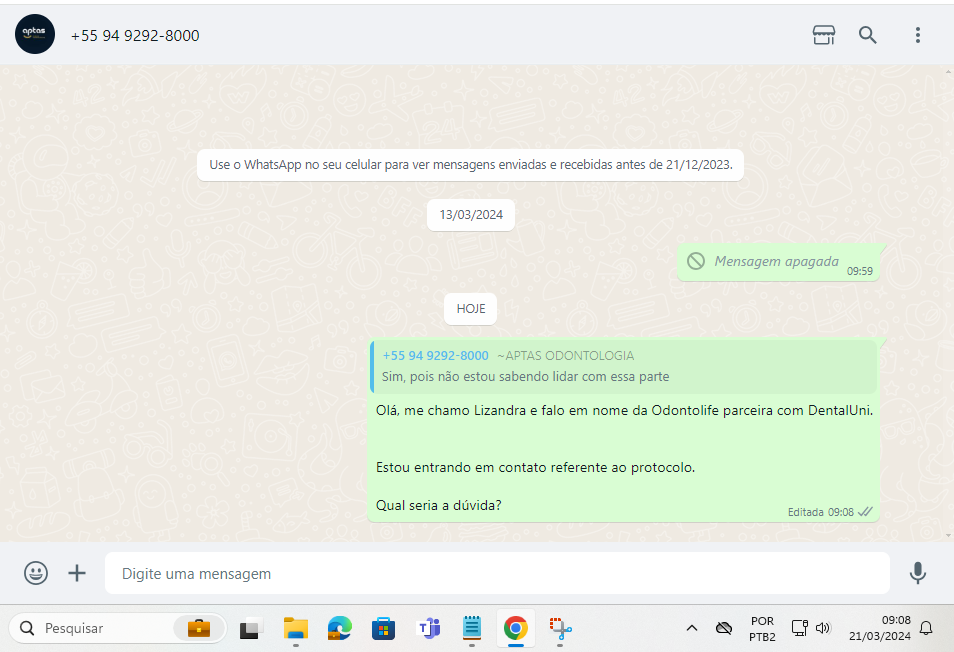
Task: Click the briefcase icon in the search box
Action: (198, 628)
